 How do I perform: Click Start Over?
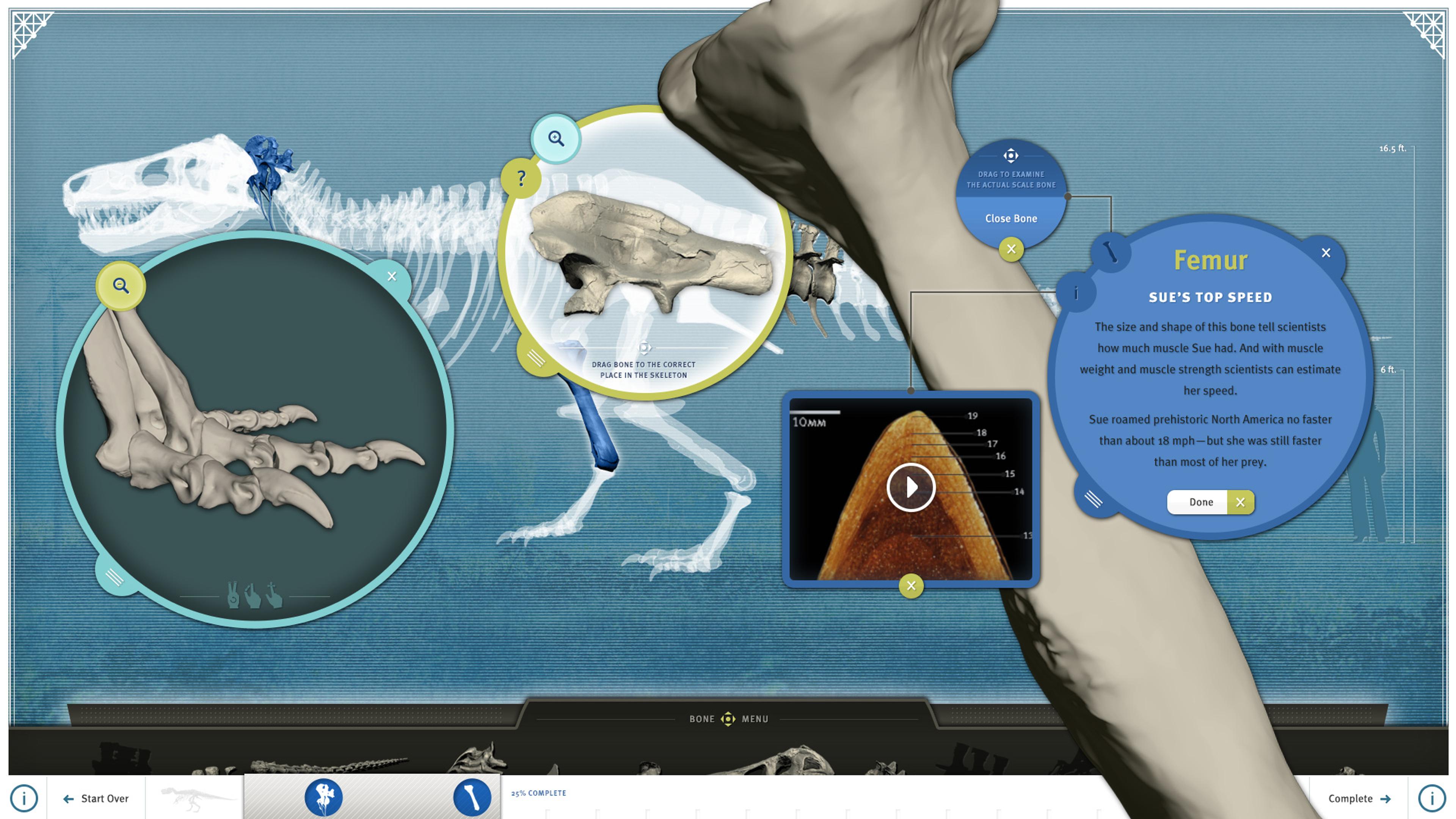coord(96,799)
